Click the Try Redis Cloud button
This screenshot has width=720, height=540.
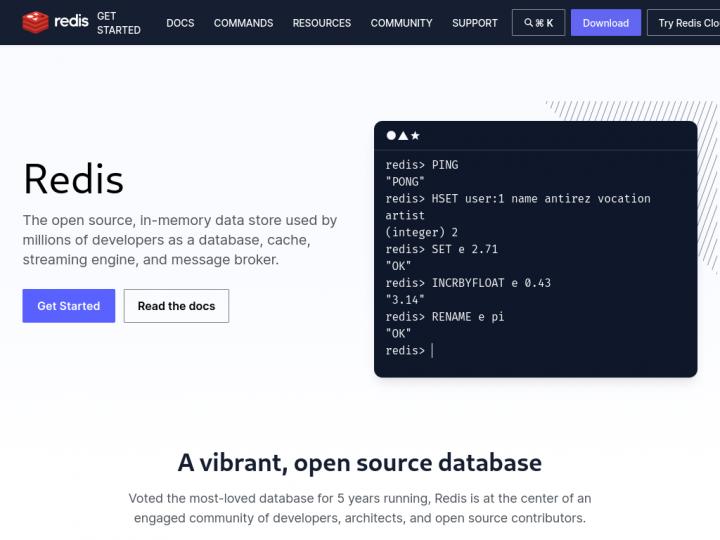(686, 23)
